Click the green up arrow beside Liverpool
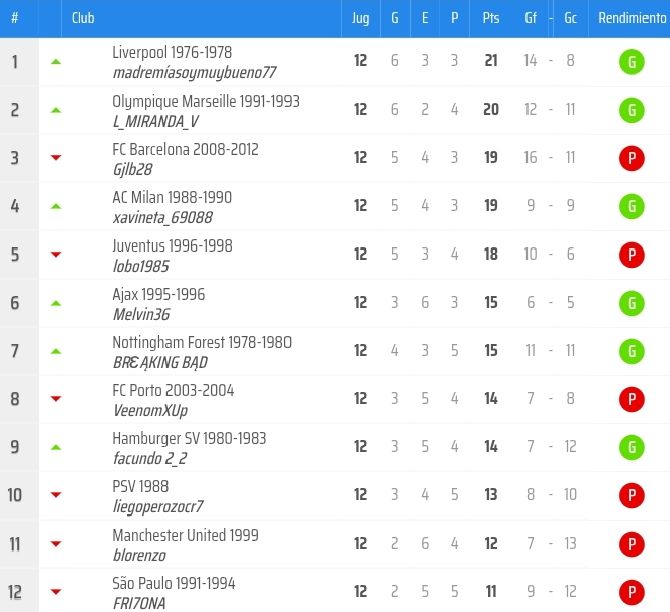This screenshot has width=670, height=612. (x=56, y=62)
